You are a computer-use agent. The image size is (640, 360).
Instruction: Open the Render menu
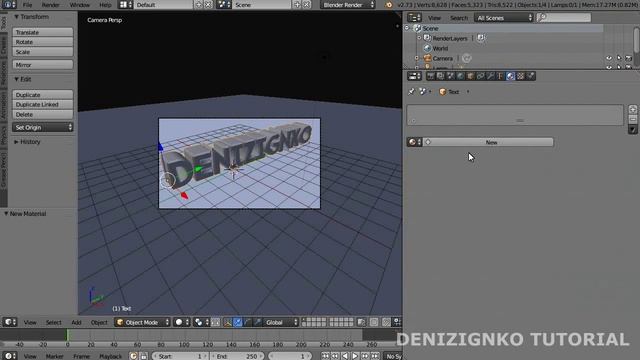coord(51,5)
